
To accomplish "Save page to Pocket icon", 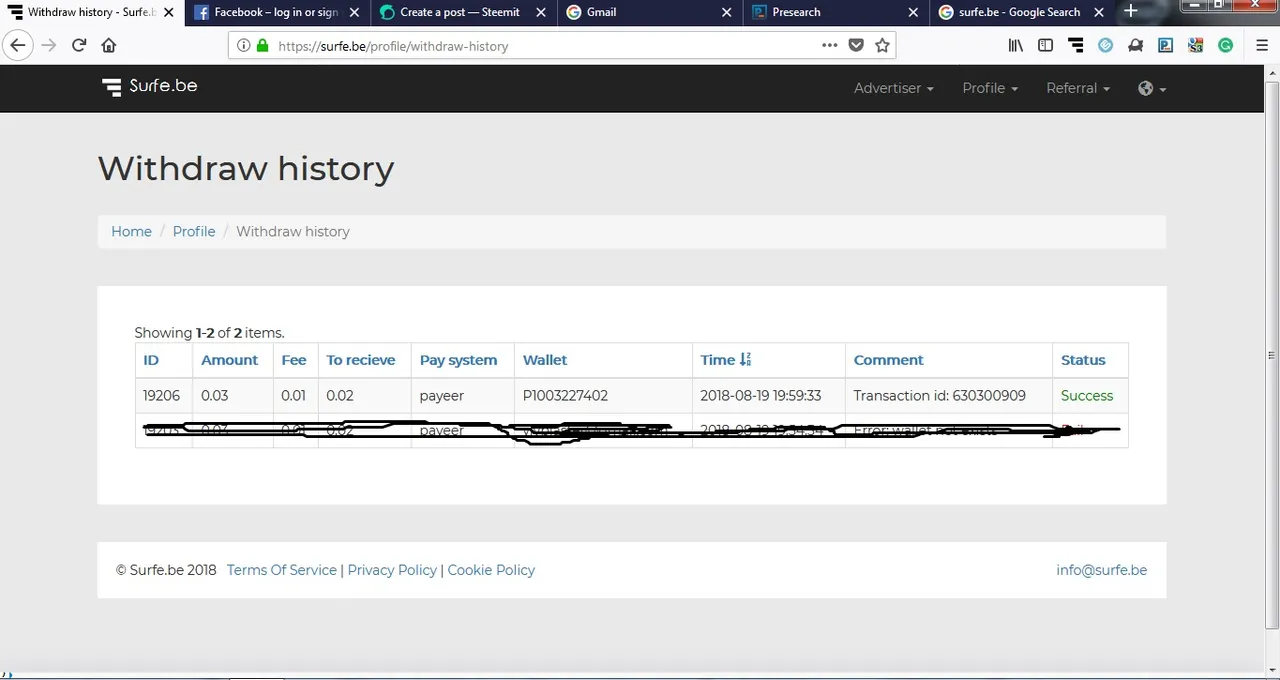I will click(856, 45).
